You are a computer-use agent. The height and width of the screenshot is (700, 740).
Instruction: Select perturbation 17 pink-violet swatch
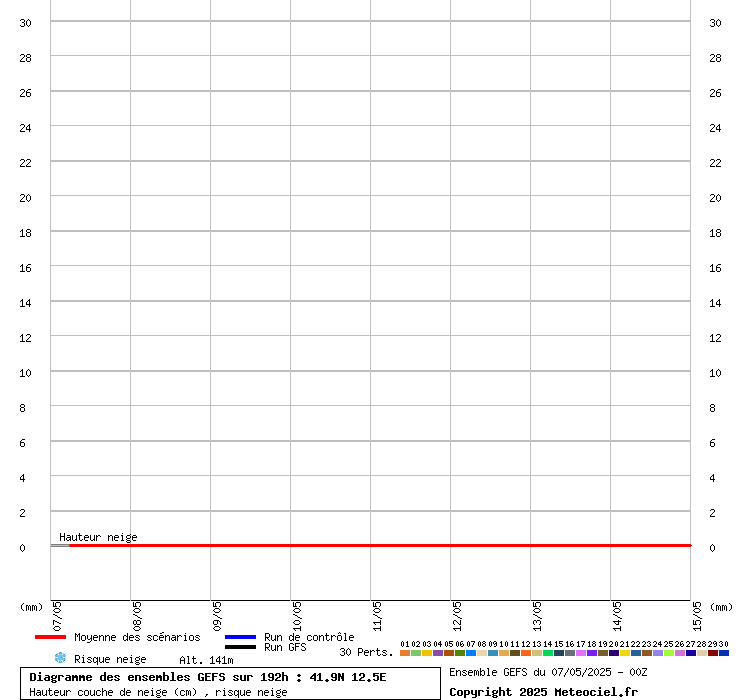pyautogui.click(x=581, y=653)
